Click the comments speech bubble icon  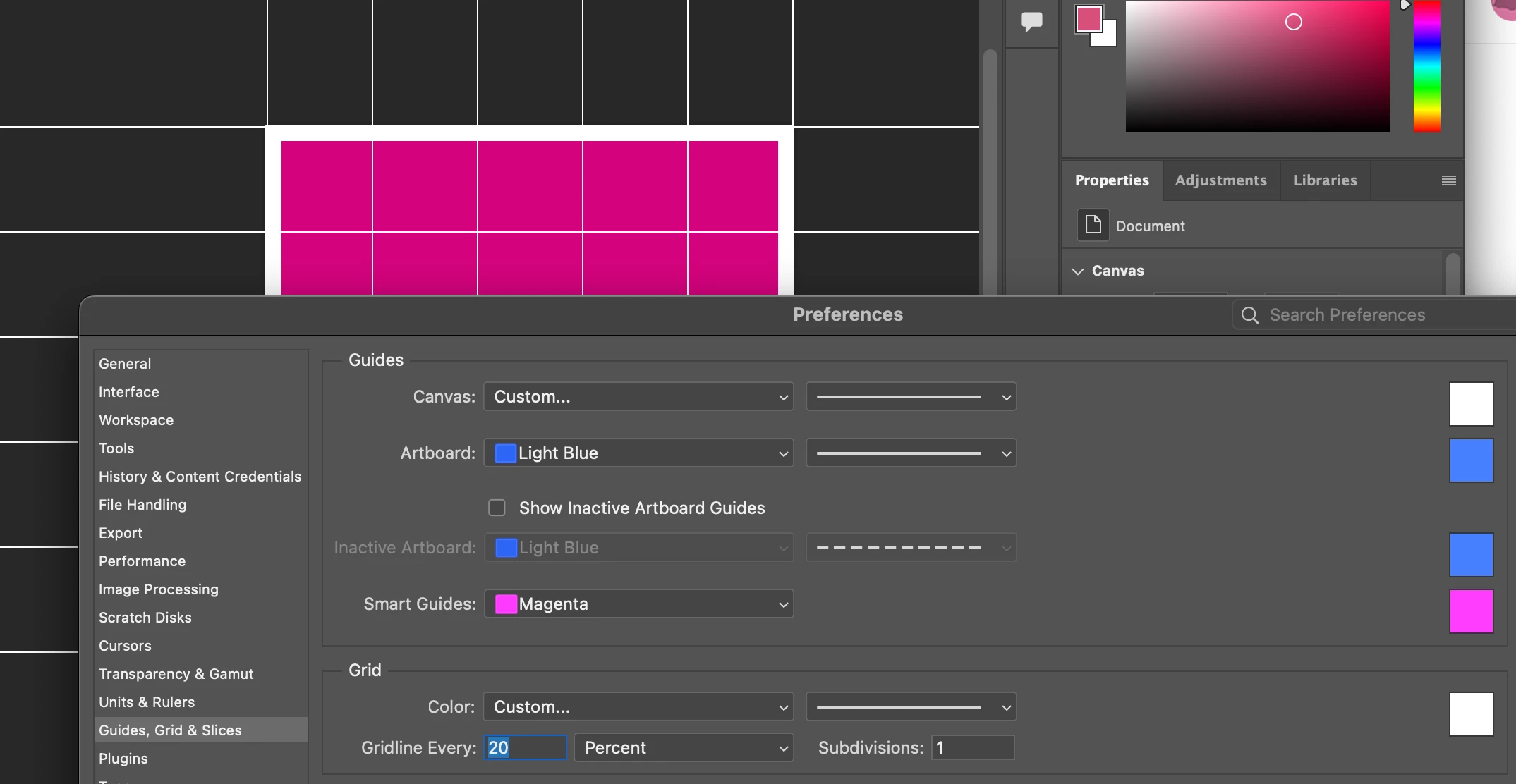[x=1031, y=21]
